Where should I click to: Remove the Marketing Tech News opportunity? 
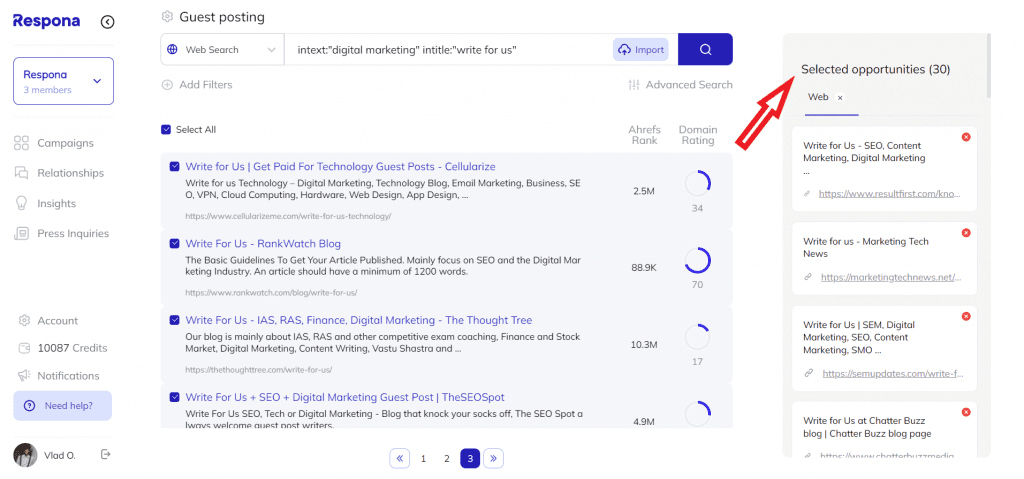966,233
